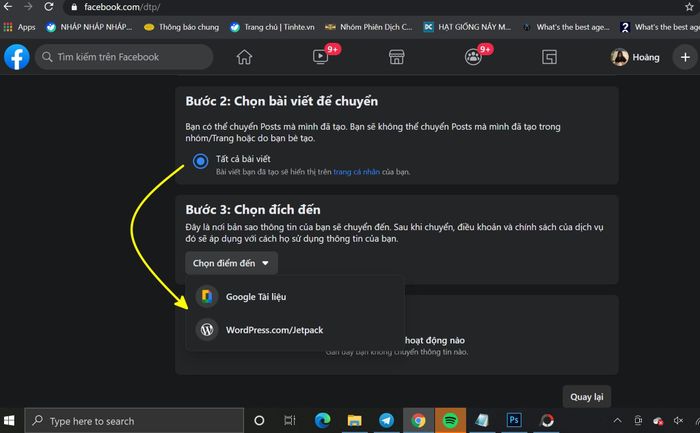Open Spotify from the taskbar

pyautogui.click(x=450, y=421)
